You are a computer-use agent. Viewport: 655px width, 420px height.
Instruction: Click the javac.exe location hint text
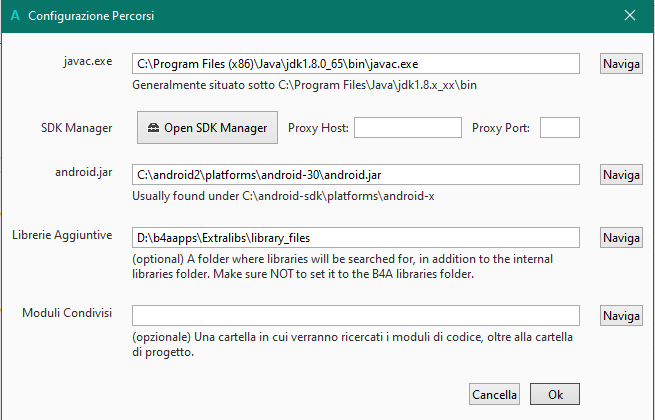point(311,85)
